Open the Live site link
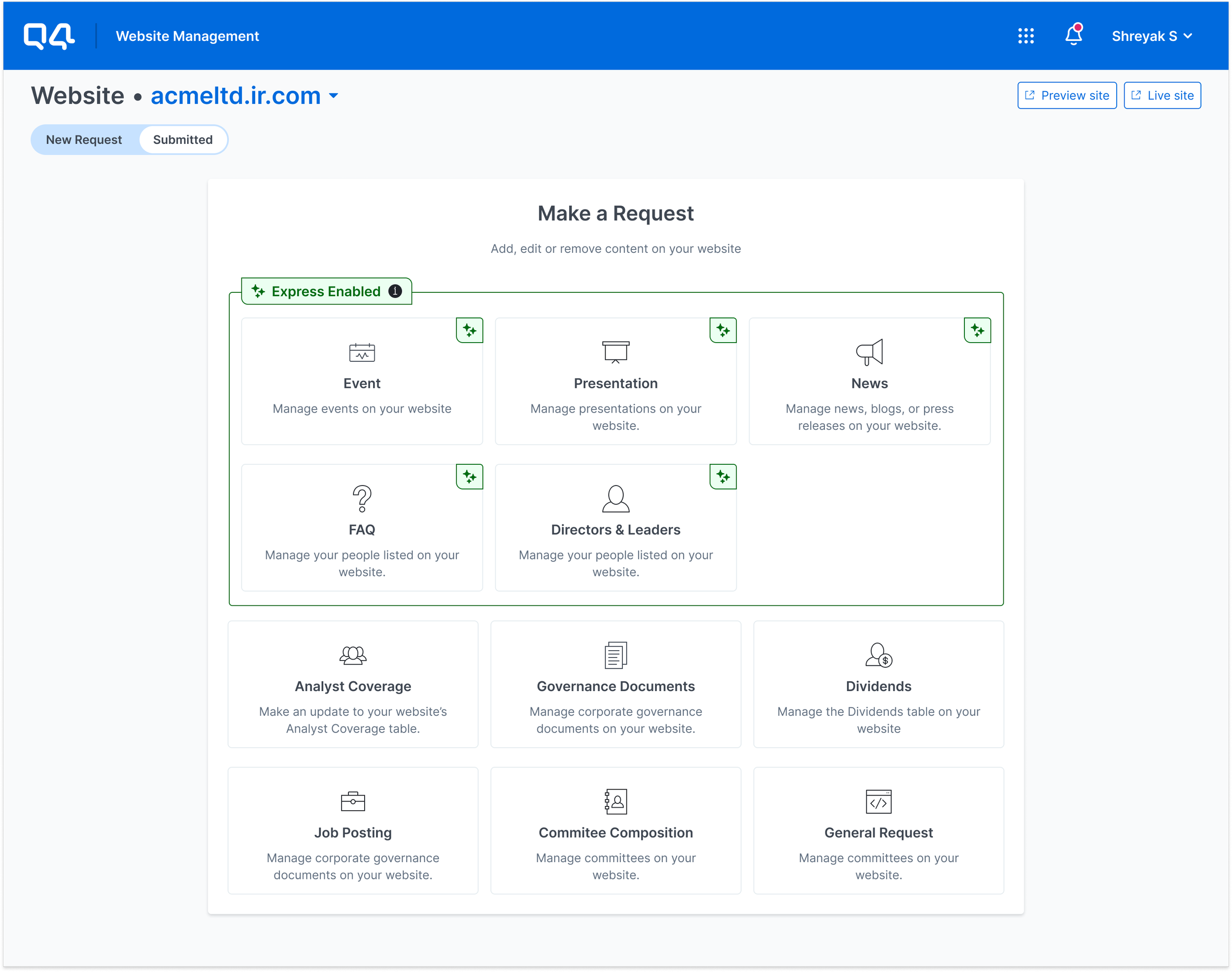This screenshot has width=1232, height=972. 1162,96
